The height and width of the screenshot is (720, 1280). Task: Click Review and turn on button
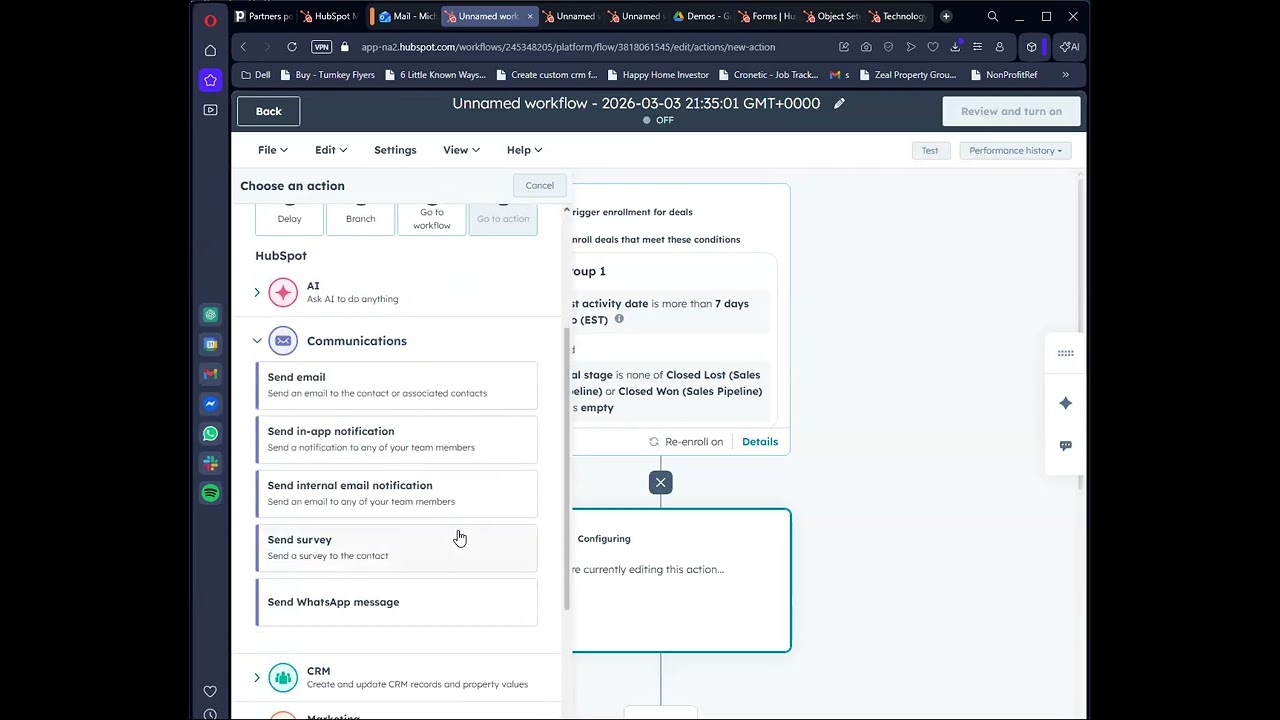pyautogui.click(x=1011, y=111)
